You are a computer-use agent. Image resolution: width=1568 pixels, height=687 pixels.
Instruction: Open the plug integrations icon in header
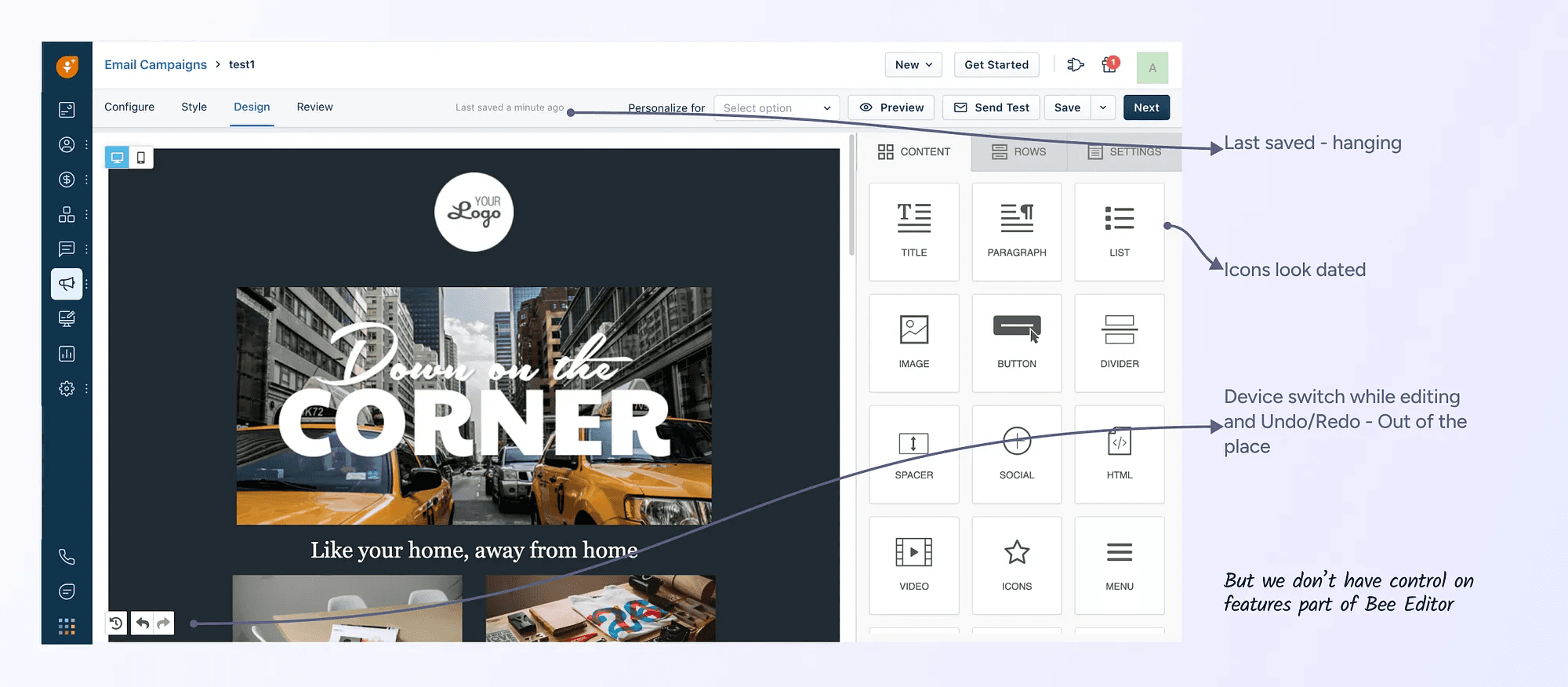point(1076,65)
